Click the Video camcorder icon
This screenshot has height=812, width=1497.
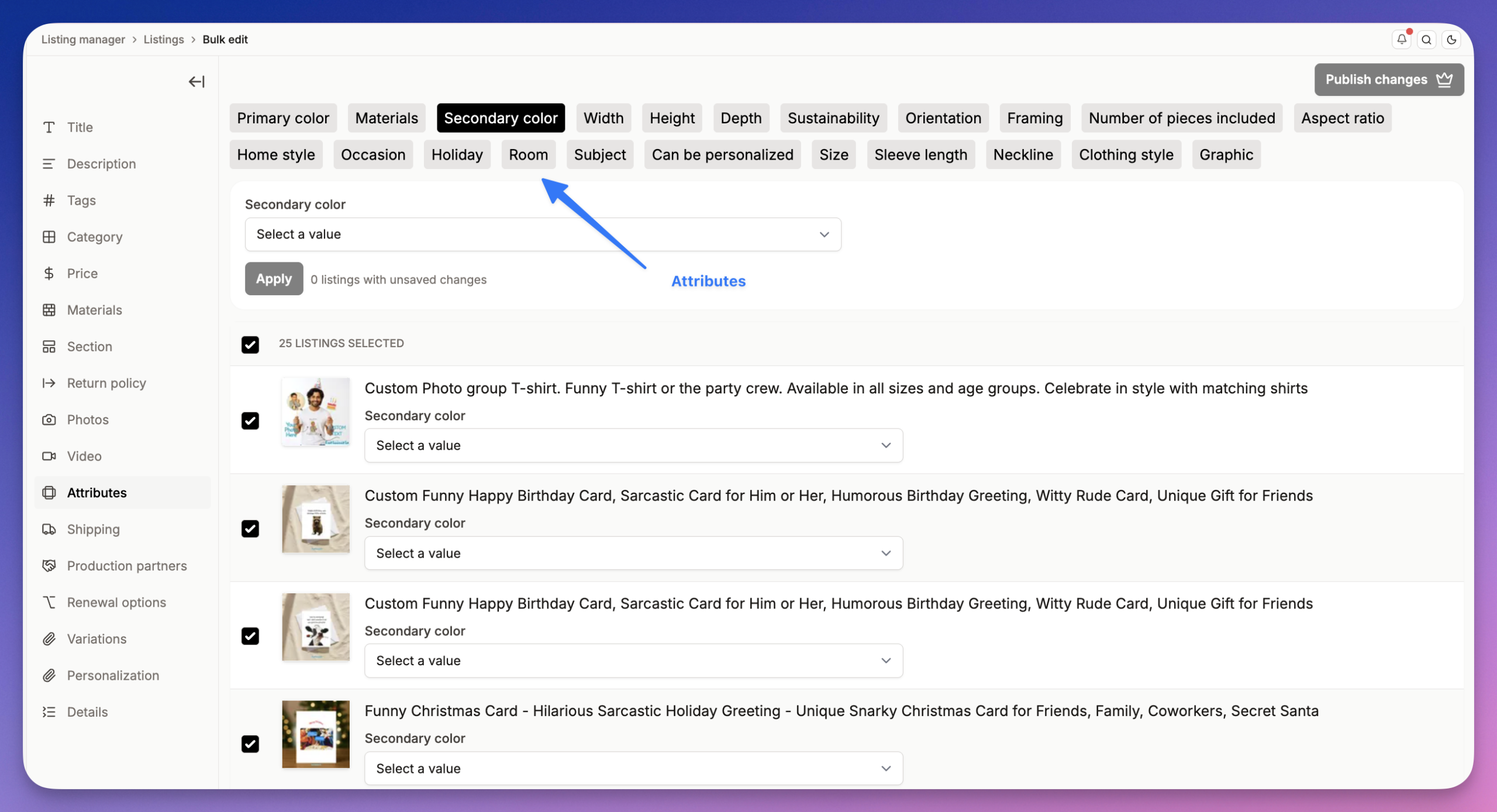click(x=49, y=456)
